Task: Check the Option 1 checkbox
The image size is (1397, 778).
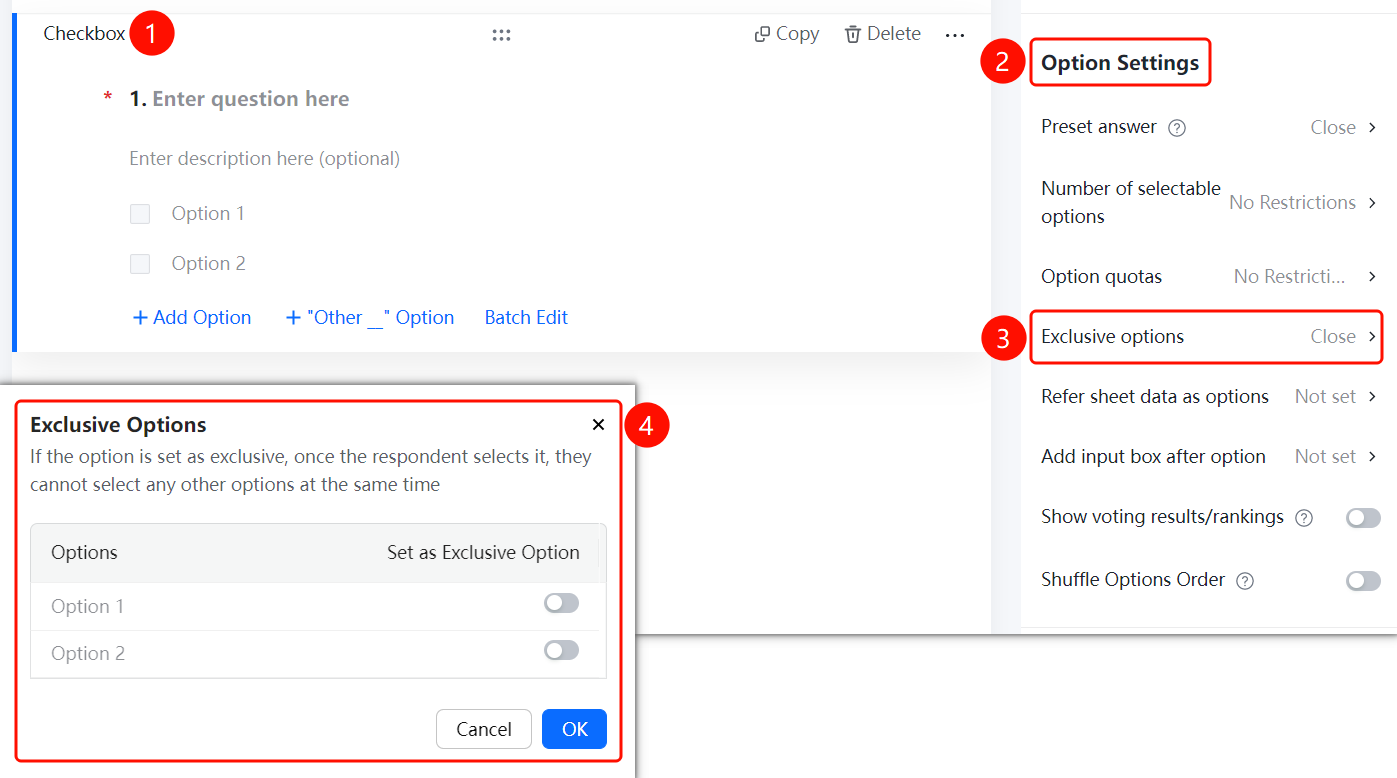Action: coord(140,214)
